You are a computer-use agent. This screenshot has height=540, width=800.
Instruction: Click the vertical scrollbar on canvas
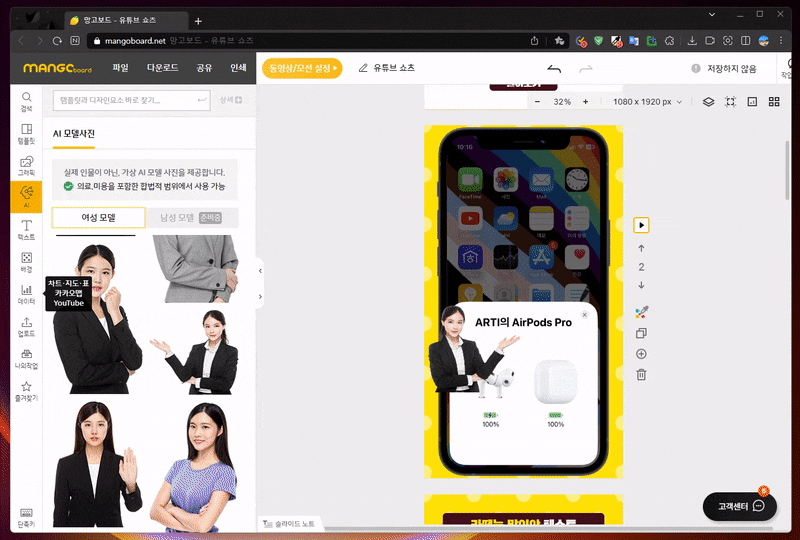coord(787,168)
